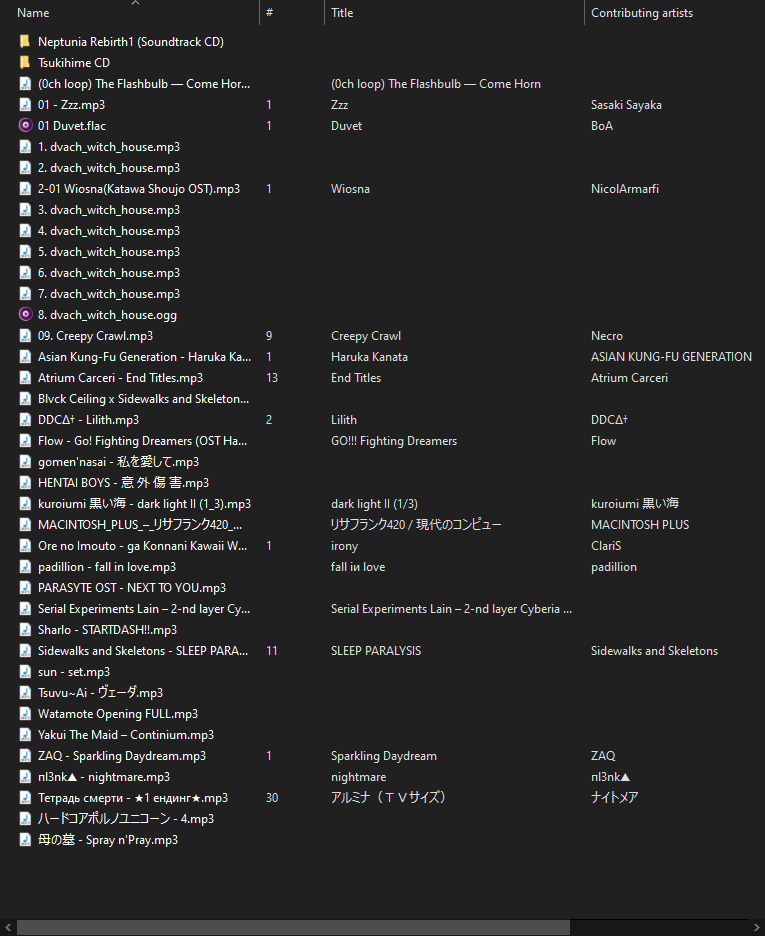The width and height of the screenshot is (765, 936).
Task: Select file 5. dvach_witch_house.mp3
Action: (x=109, y=252)
